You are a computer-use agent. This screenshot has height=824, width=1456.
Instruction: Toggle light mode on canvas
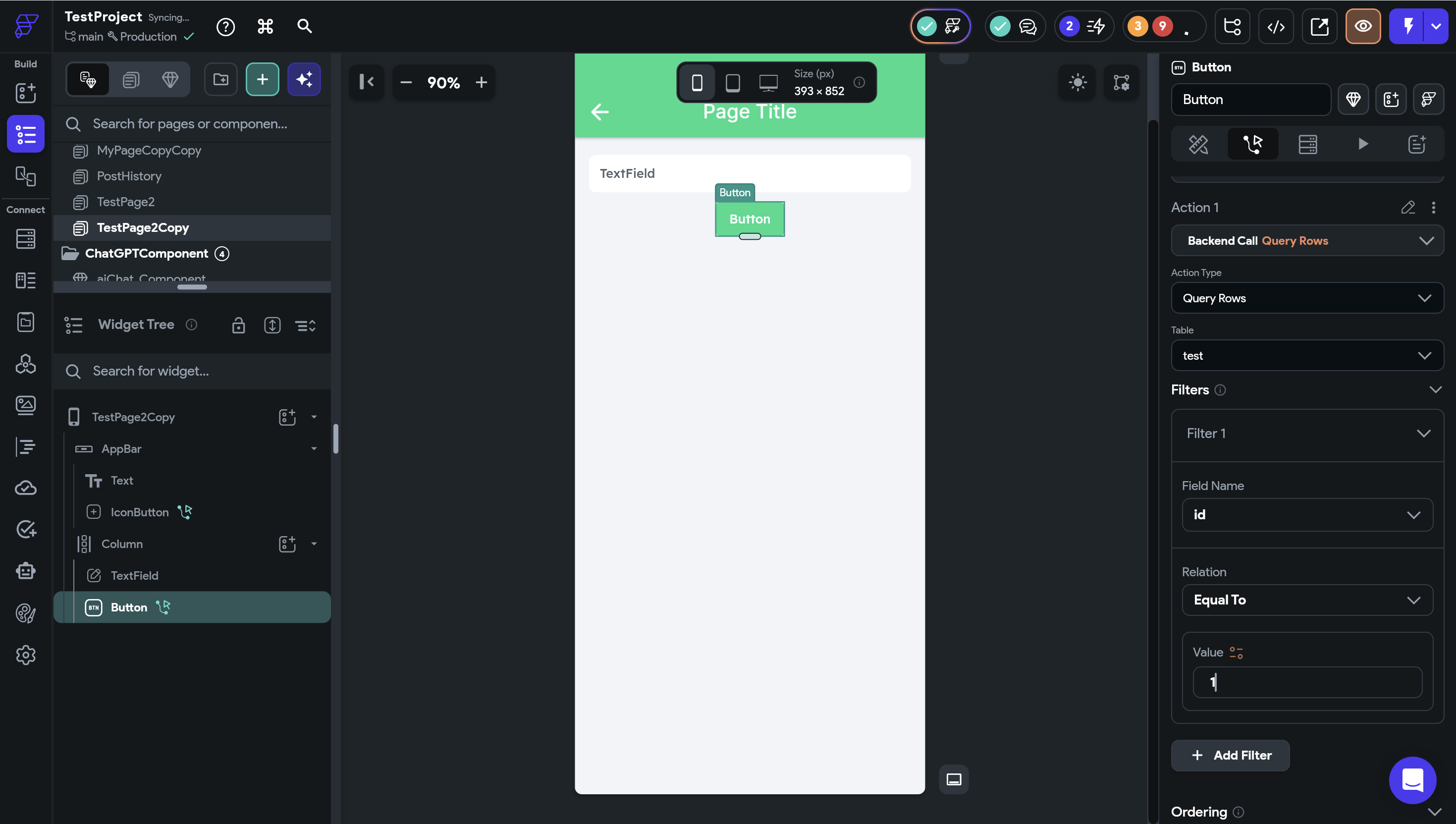(1078, 83)
